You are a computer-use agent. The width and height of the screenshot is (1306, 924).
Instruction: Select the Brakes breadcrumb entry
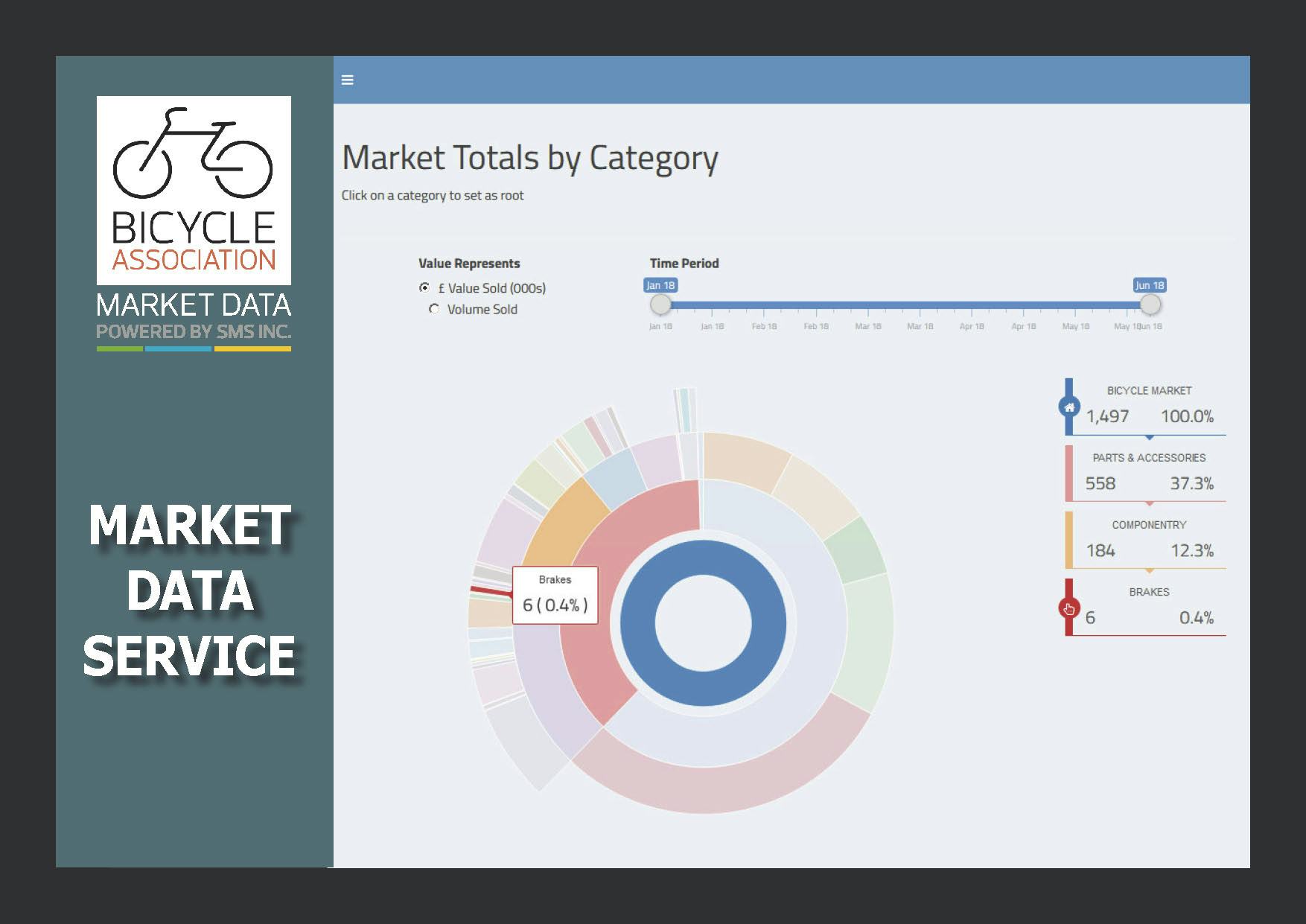pyautogui.click(x=1149, y=608)
